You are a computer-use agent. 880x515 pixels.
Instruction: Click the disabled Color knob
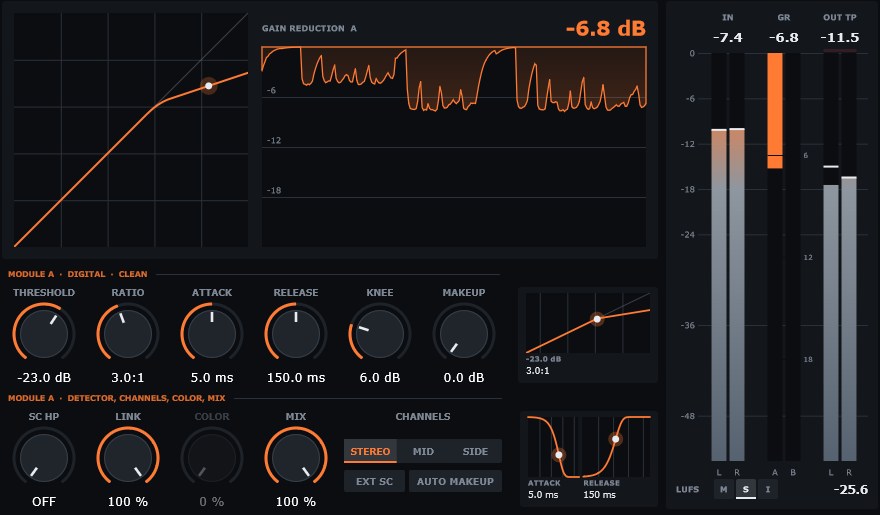(212, 457)
